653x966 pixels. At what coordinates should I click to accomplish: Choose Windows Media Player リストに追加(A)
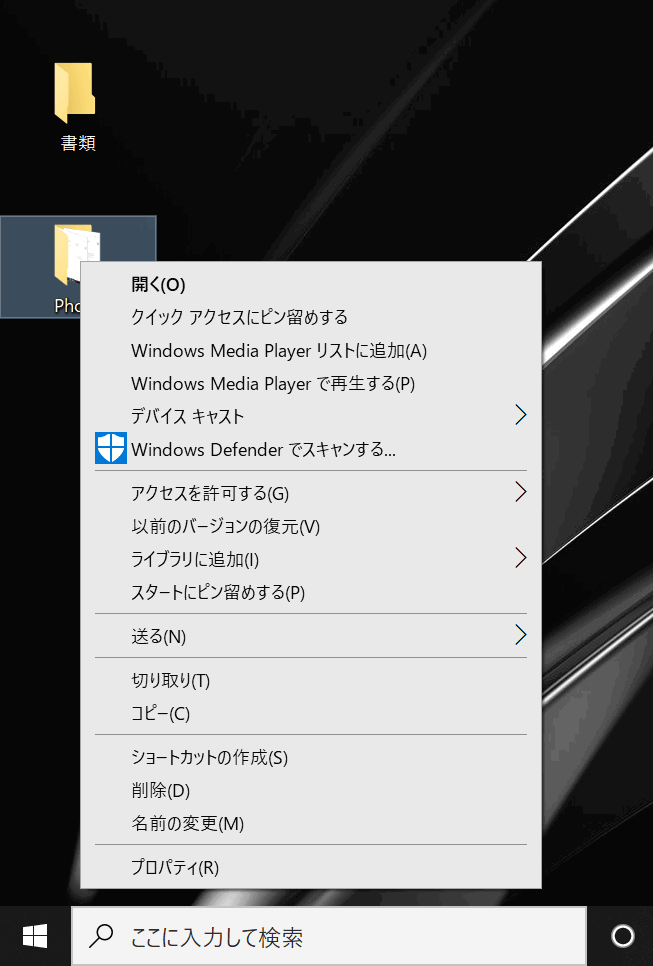[311, 351]
